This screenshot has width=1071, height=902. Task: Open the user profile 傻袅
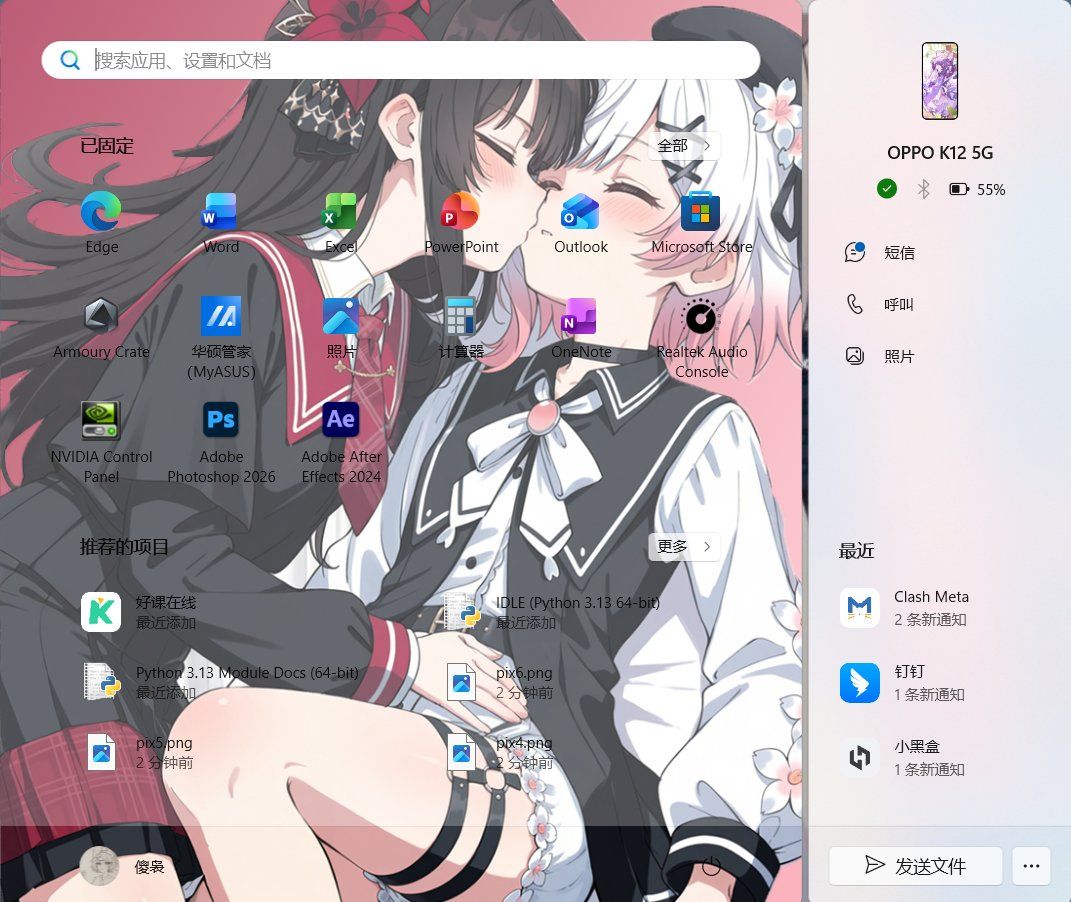coord(123,866)
